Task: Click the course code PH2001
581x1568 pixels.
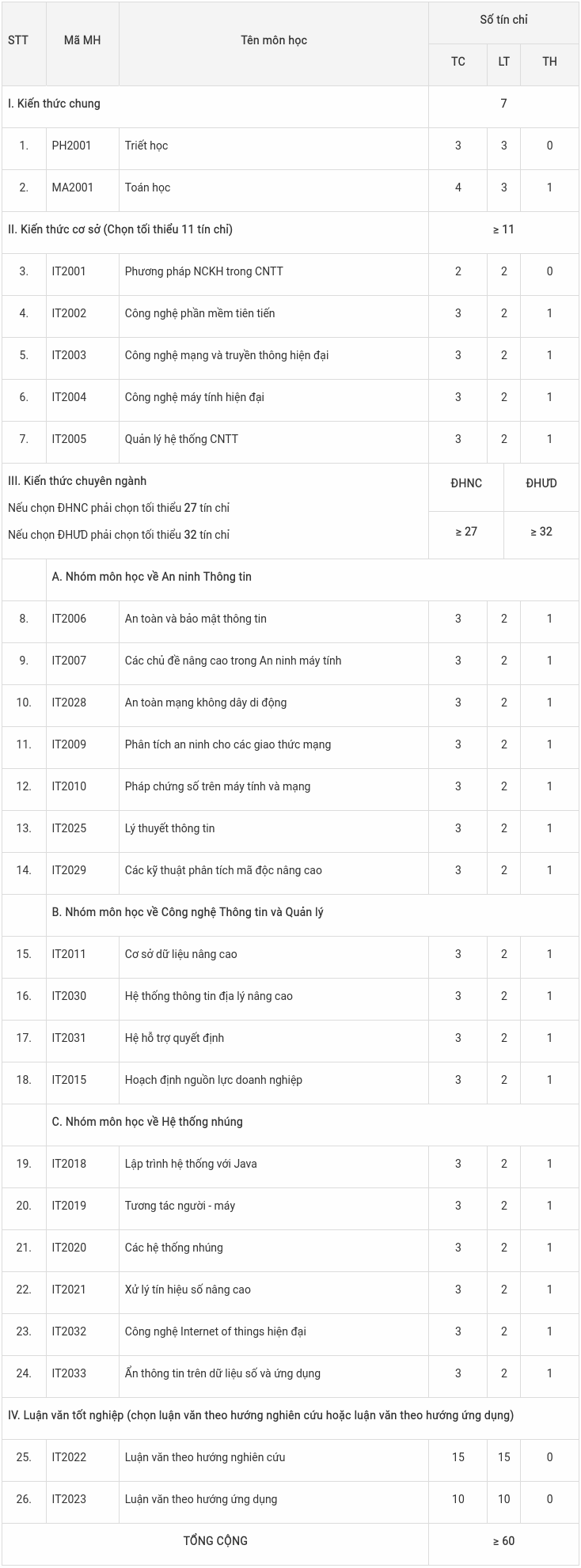Action: (71, 146)
